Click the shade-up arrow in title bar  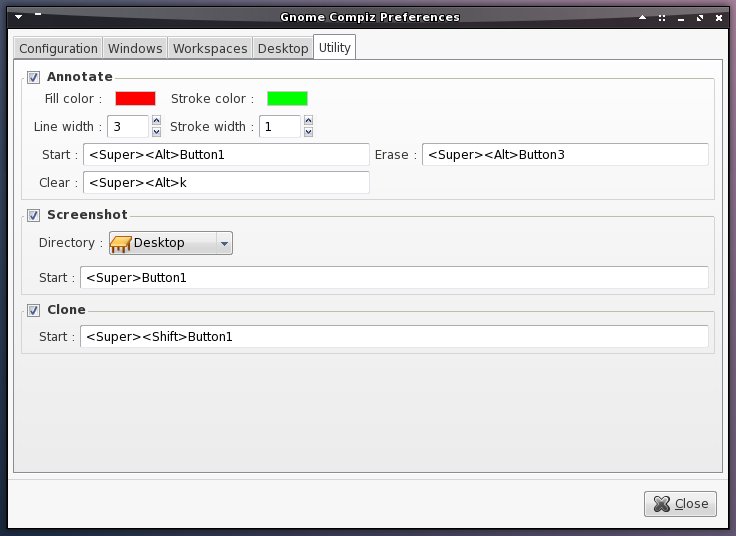[643, 17]
